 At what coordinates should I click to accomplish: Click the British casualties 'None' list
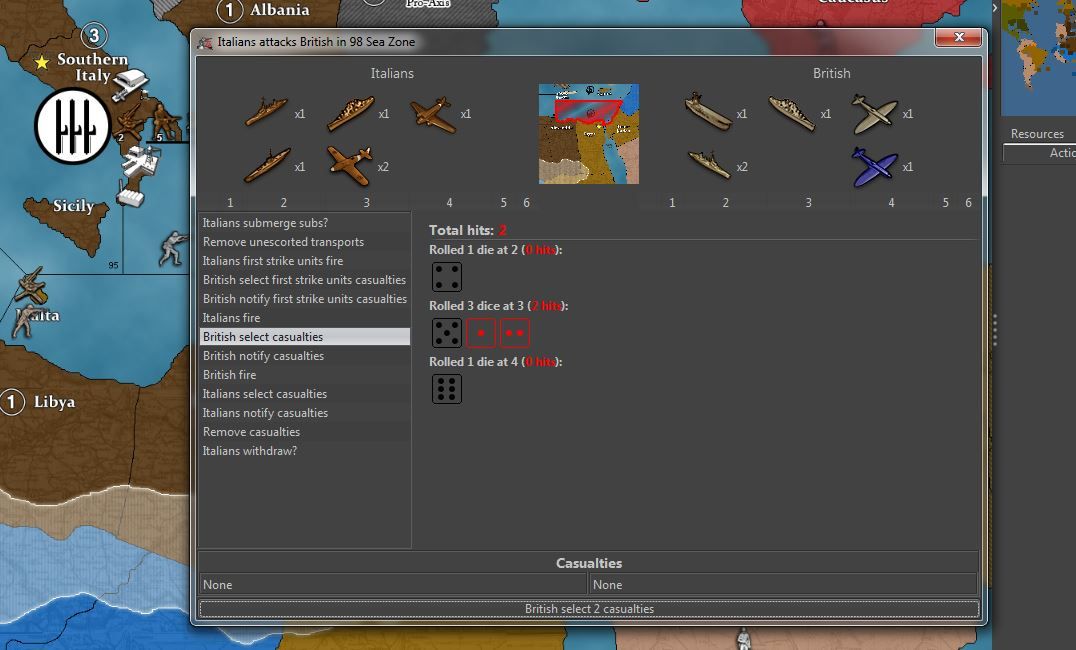click(x=783, y=584)
